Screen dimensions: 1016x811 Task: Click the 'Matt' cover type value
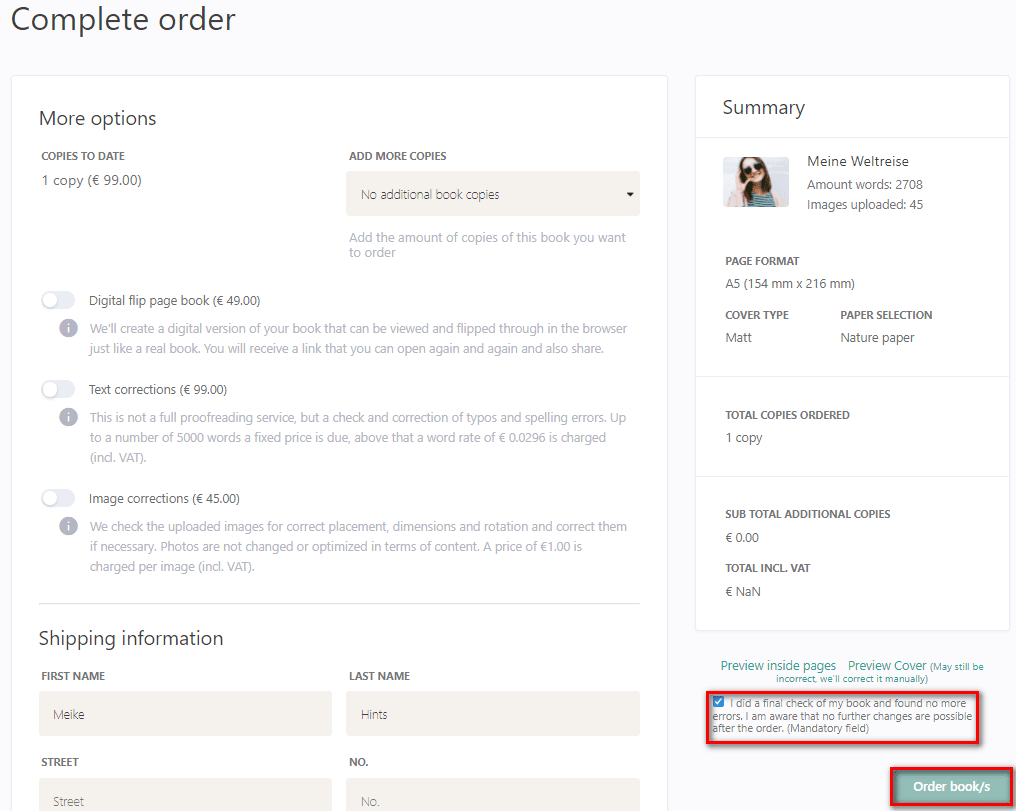click(x=739, y=337)
